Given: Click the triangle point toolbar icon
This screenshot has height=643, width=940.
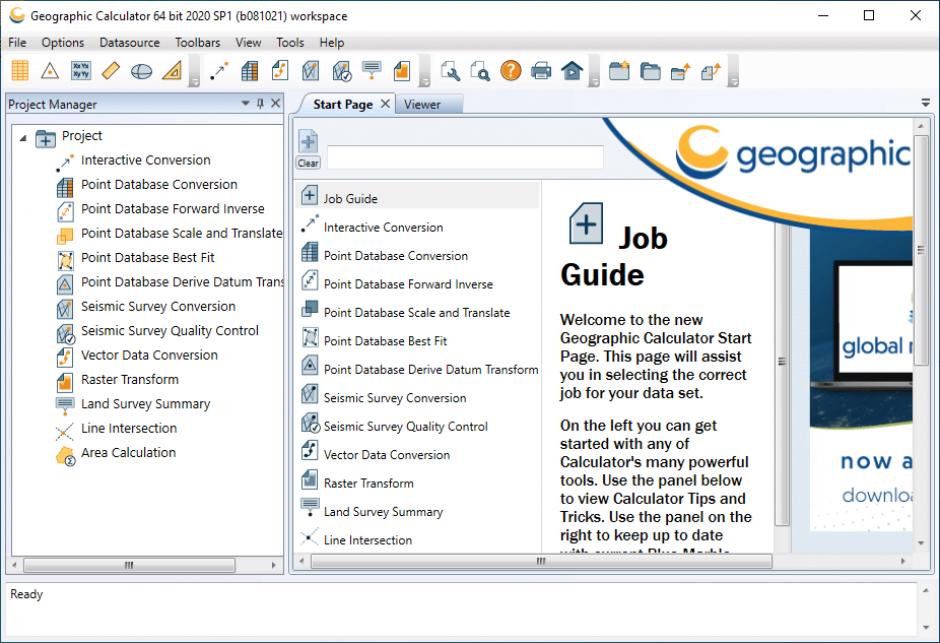Looking at the screenshot, I should (x=50, y=71).
